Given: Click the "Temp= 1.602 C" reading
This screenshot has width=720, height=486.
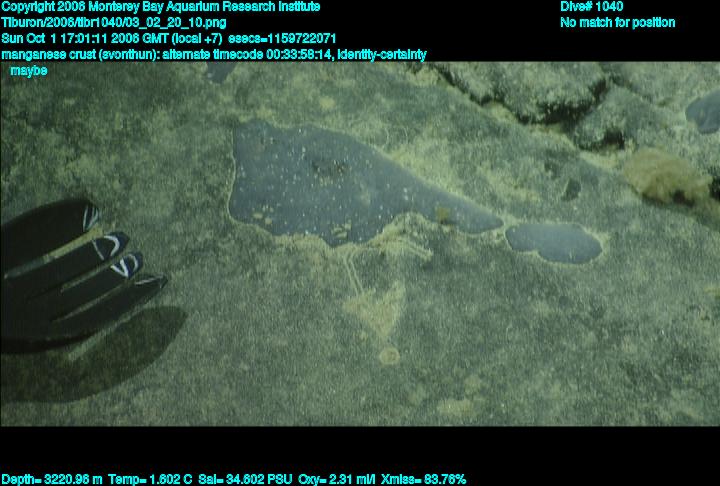Looking at the screenshot, I should [150, 480].
